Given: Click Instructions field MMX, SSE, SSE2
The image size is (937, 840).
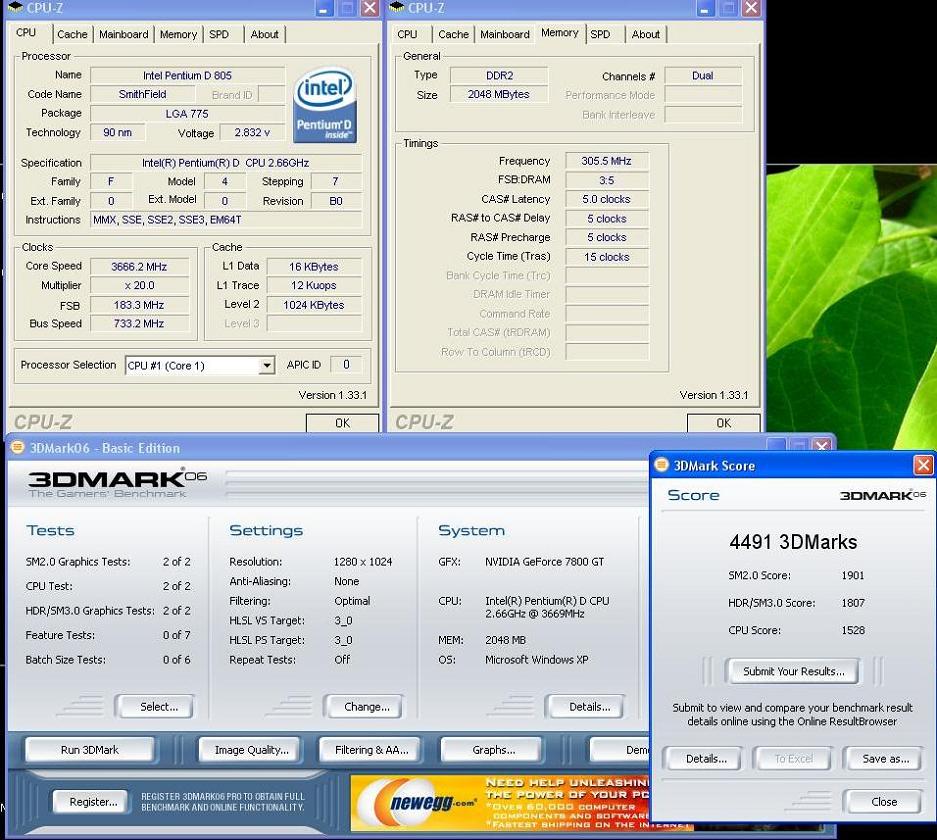Looking at the screenshot, I should click(x=226, y=219).
